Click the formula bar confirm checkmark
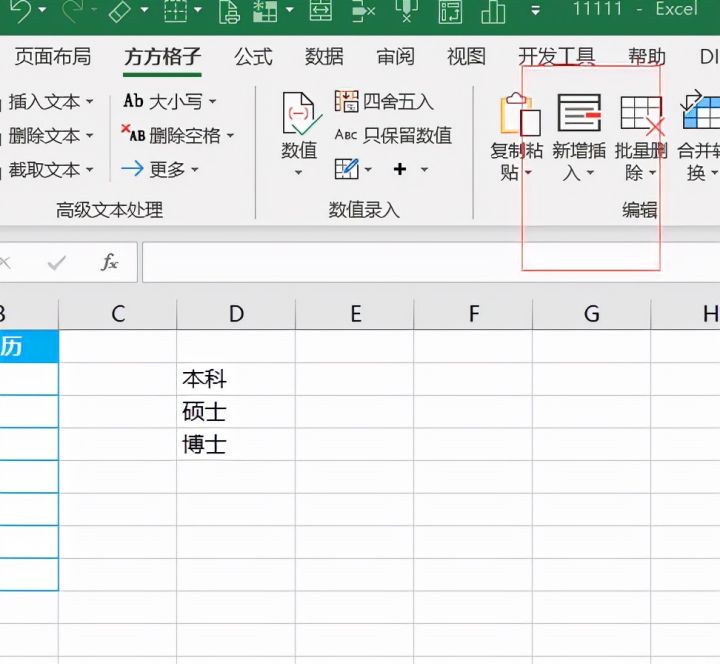The height and width of the screenshot is (664, 720). pos(56,263)
